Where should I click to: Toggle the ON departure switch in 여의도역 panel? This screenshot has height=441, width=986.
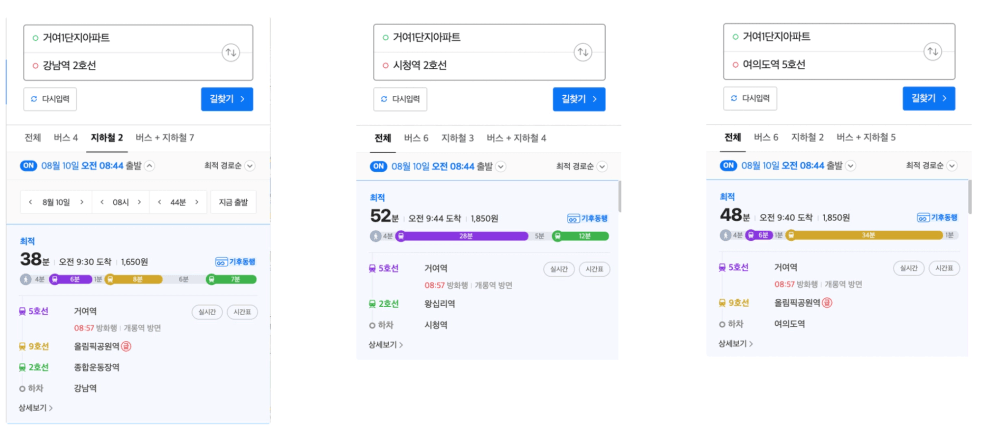pyautogui.click(x=728, y=165)
